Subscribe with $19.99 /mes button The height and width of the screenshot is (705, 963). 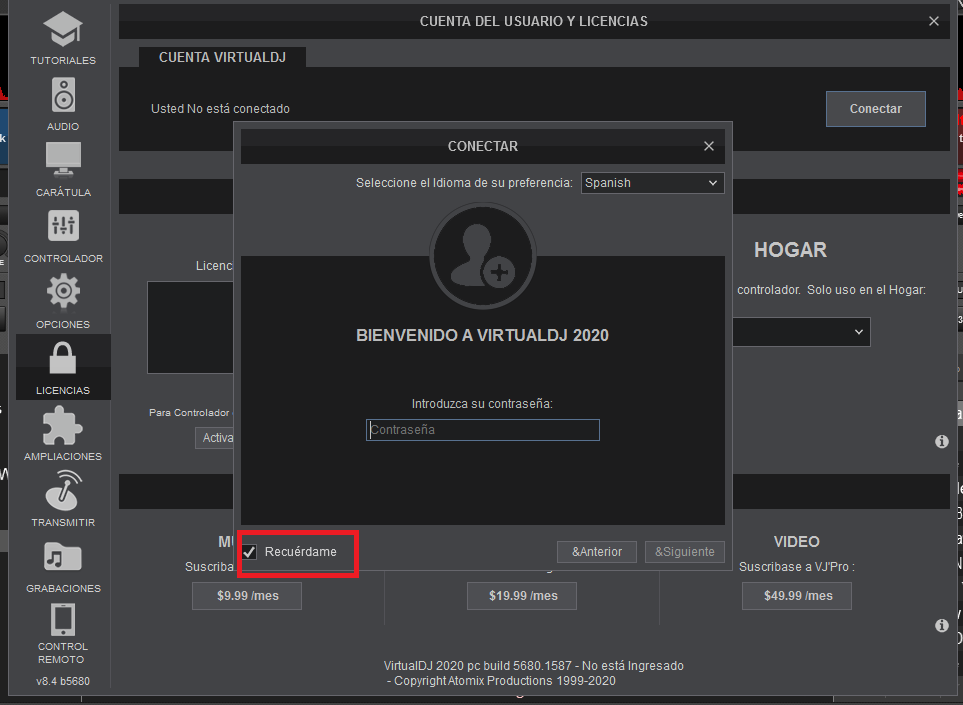522,596
